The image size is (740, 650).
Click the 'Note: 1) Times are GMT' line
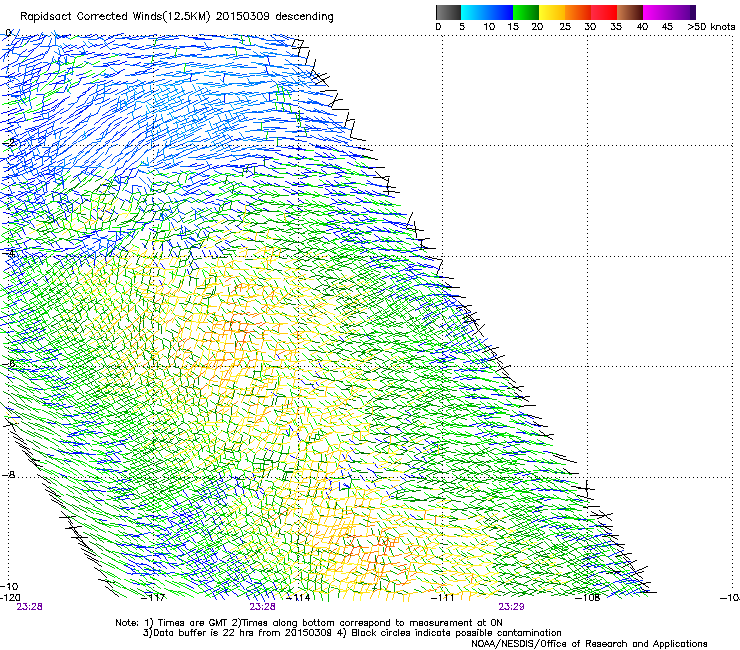click(309, 623)
